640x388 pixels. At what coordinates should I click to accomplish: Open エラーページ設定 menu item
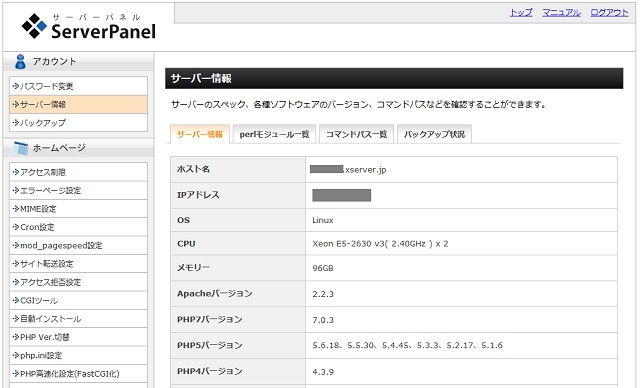pos(78,191)
